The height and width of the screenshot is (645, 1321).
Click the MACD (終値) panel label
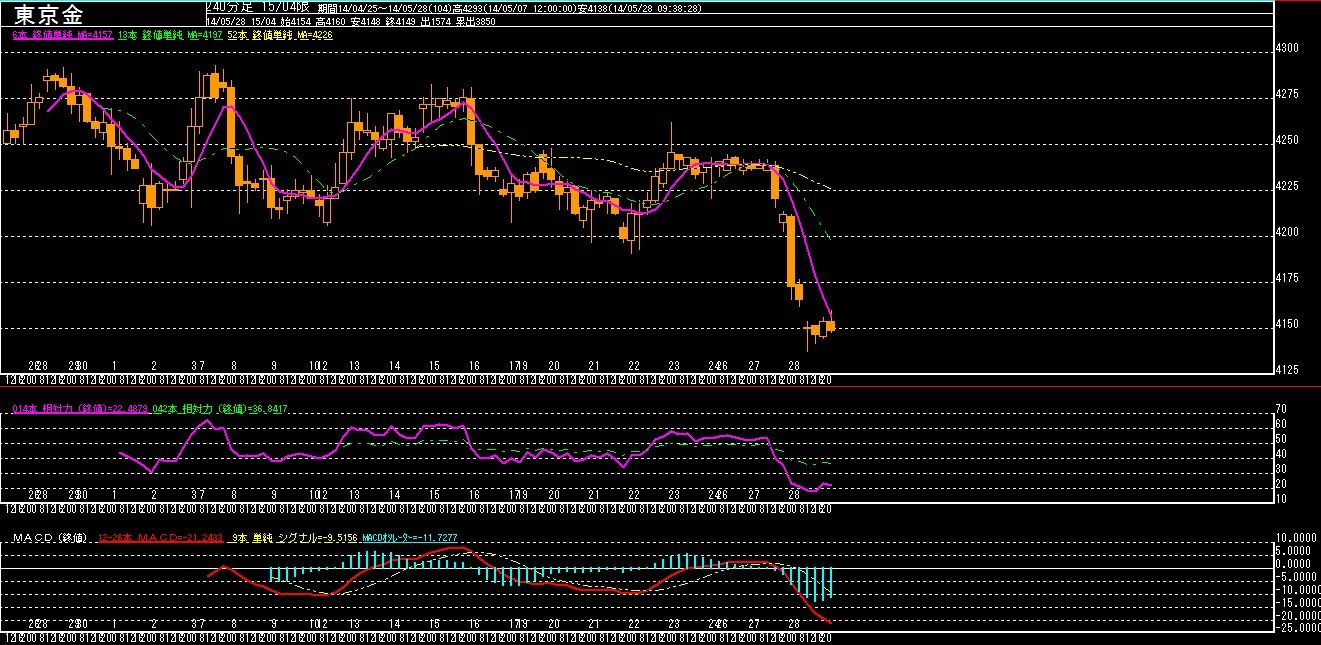(x=50, y=538)
